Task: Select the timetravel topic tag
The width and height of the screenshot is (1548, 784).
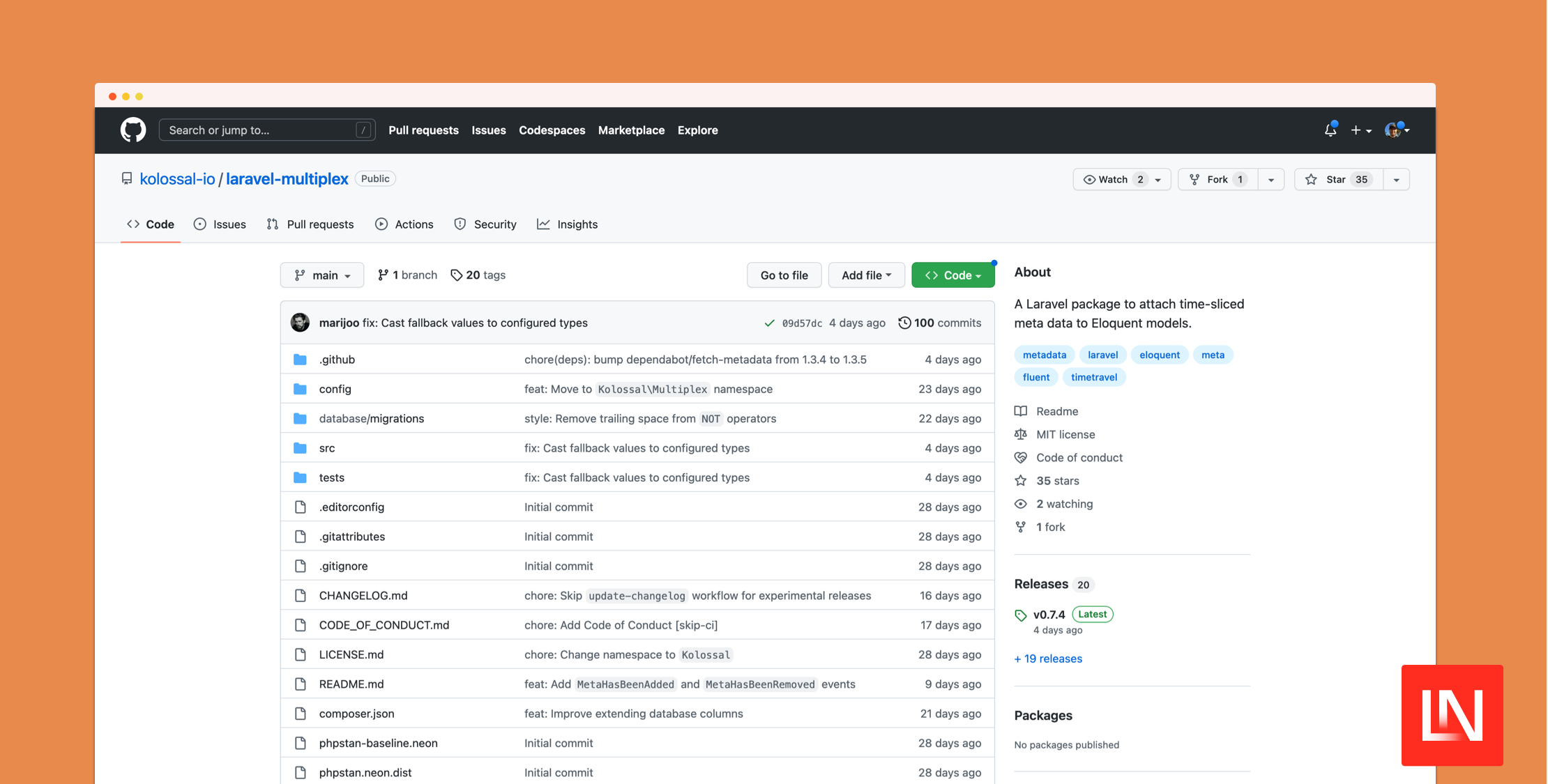Action: 1093,377
